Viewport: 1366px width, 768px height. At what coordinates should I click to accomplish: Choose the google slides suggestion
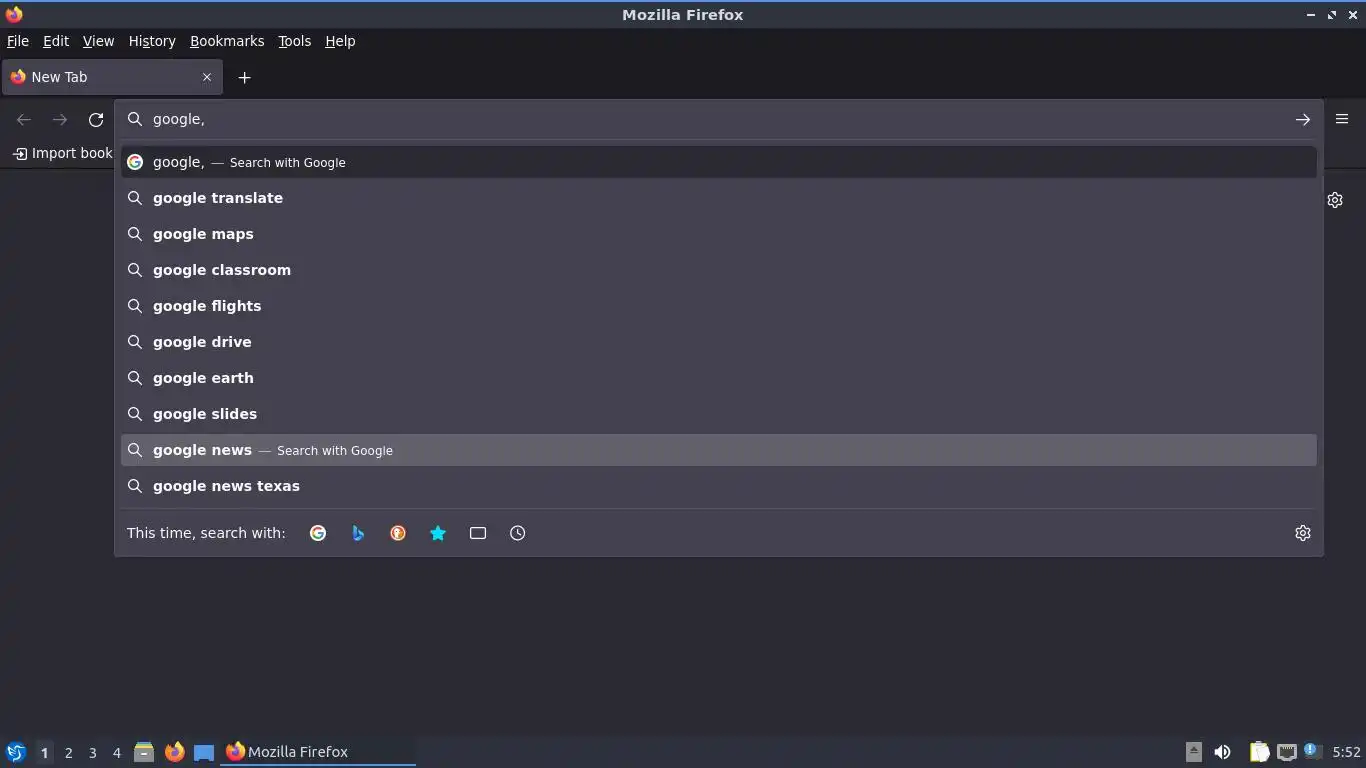[x=719, y=414]
